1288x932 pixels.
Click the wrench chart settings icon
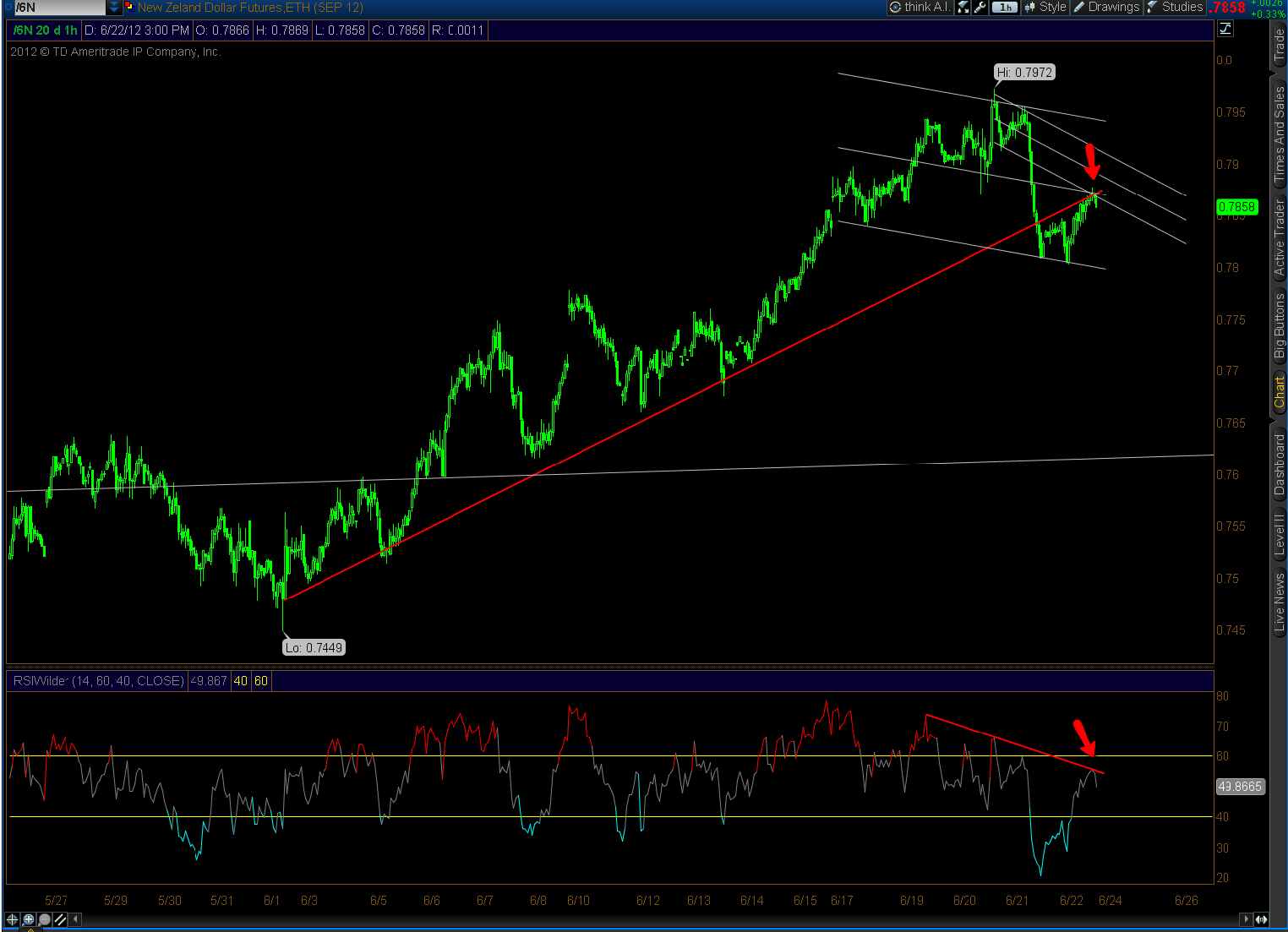[980, 7]
